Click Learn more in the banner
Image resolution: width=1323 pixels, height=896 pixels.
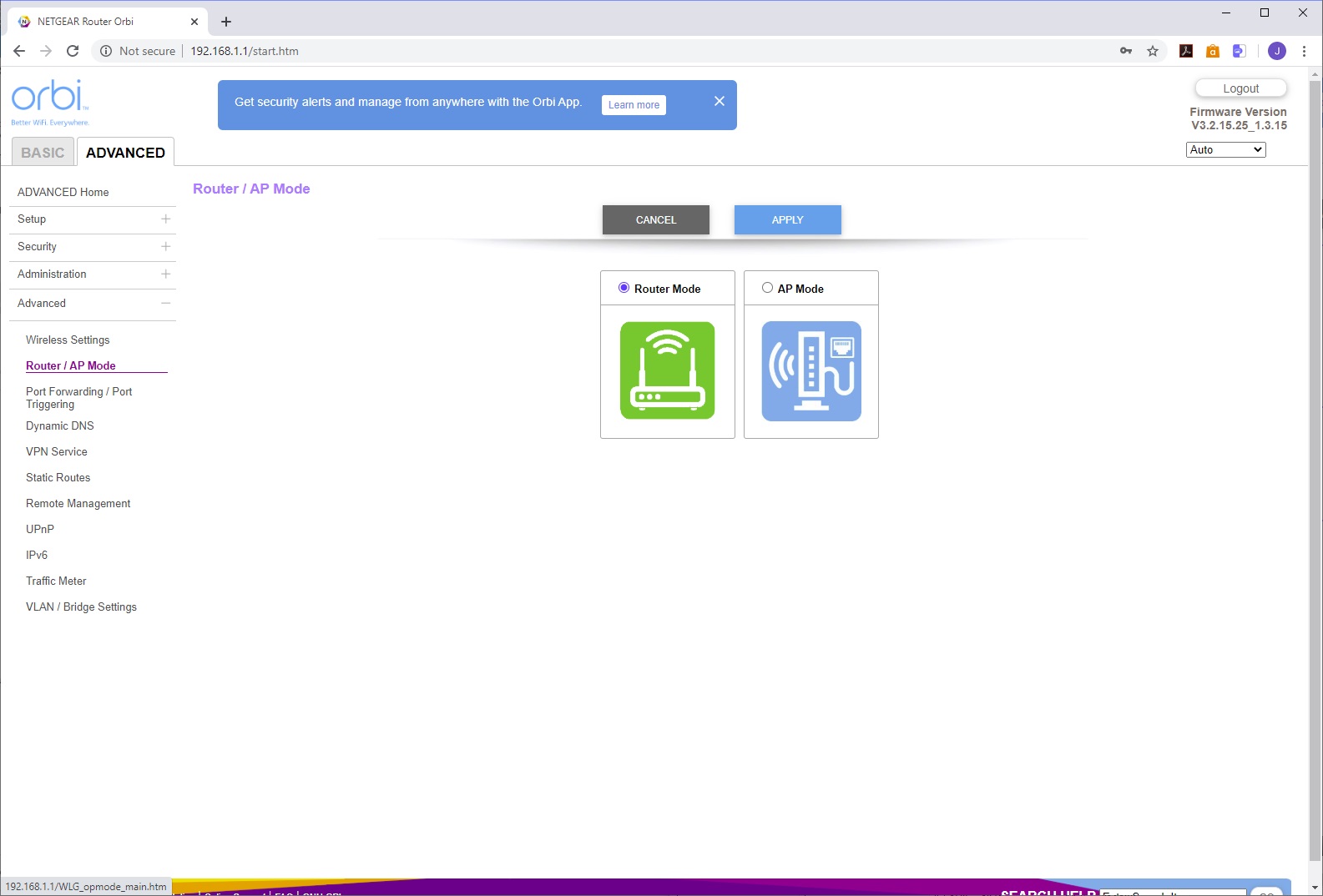pyautogui.click(x=634, y=105)
